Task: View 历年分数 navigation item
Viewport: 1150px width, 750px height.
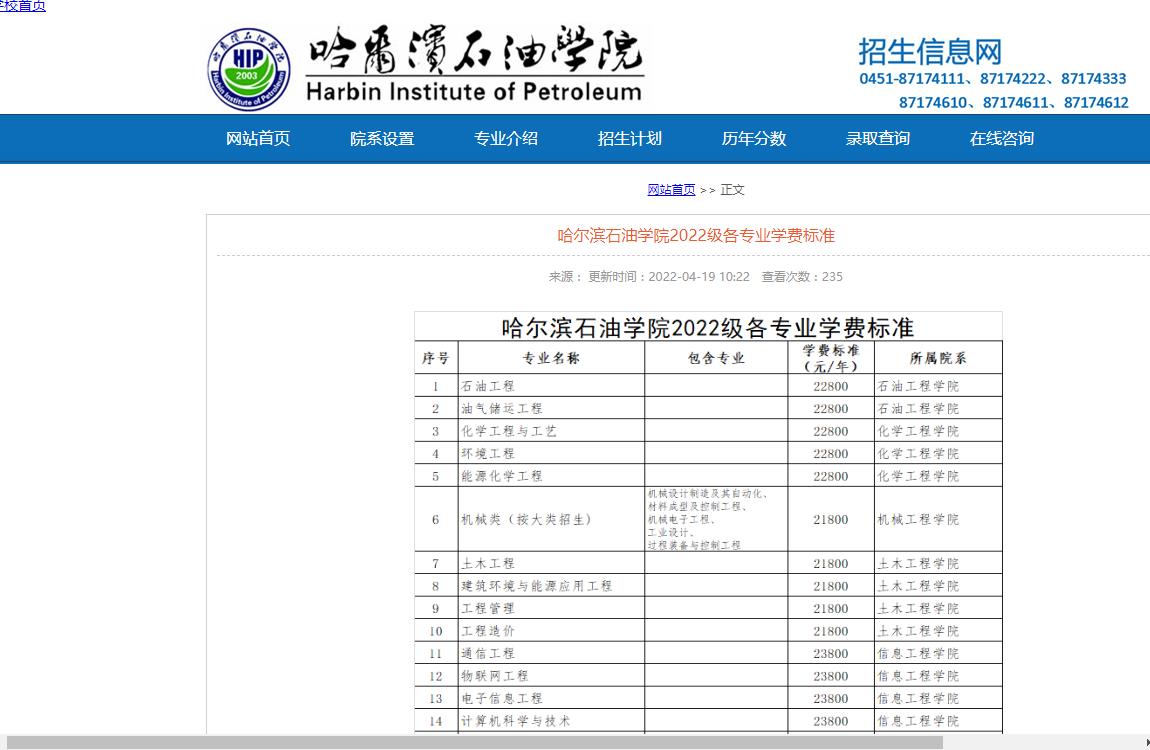Action: click(x=753, y=139)
